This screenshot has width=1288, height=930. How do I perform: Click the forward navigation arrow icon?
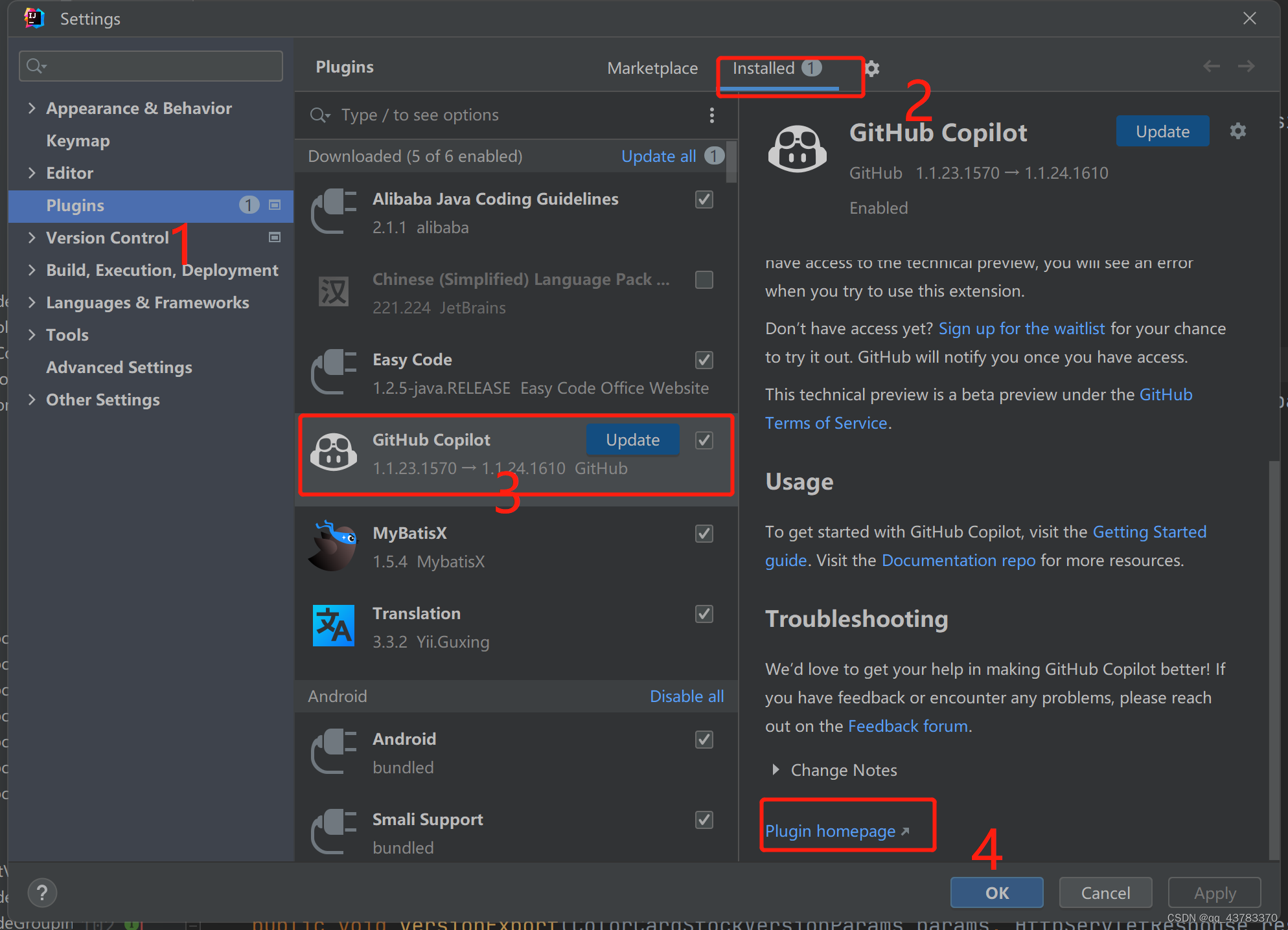1246,66
